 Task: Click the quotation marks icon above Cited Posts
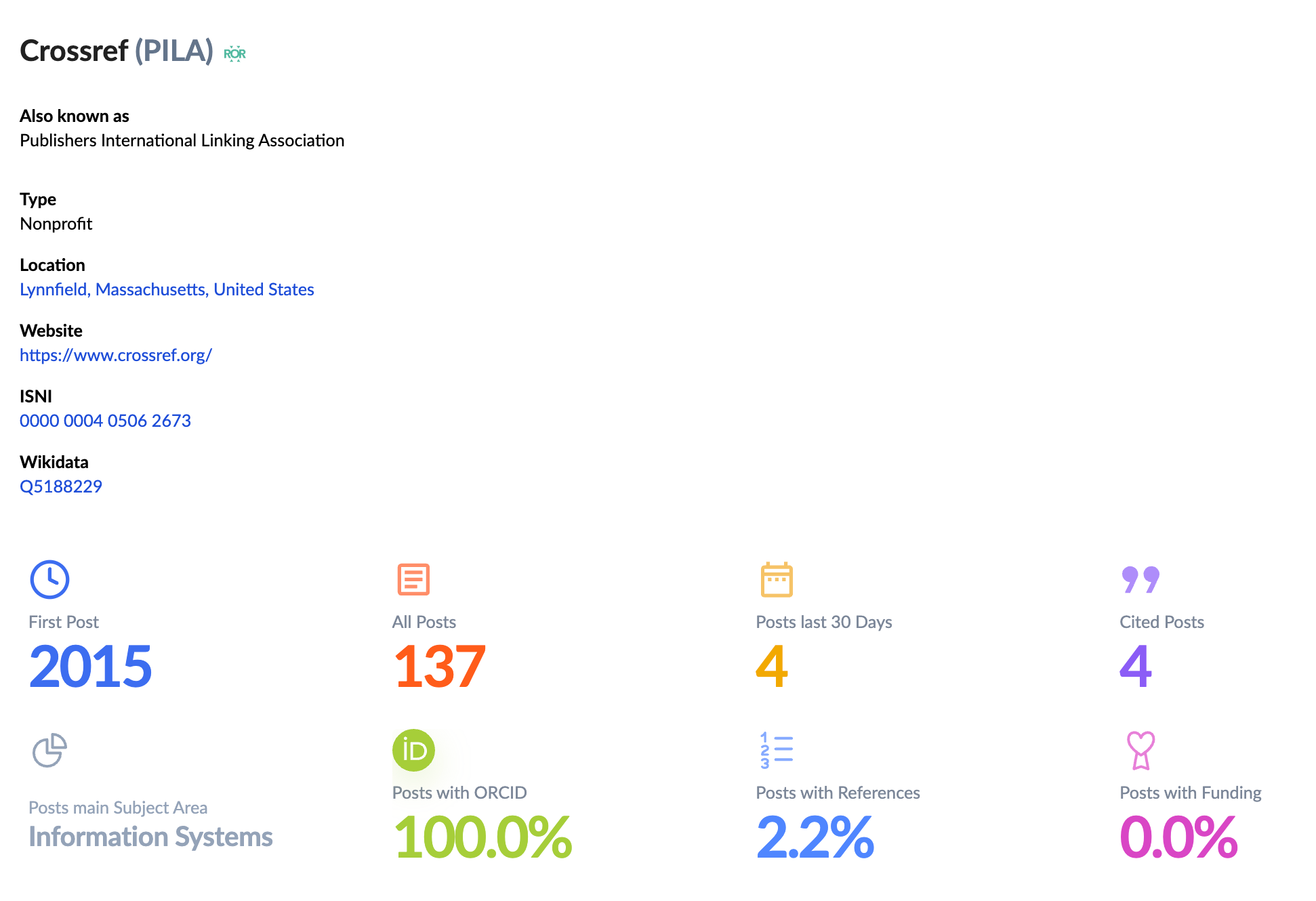coord(1140,579)
